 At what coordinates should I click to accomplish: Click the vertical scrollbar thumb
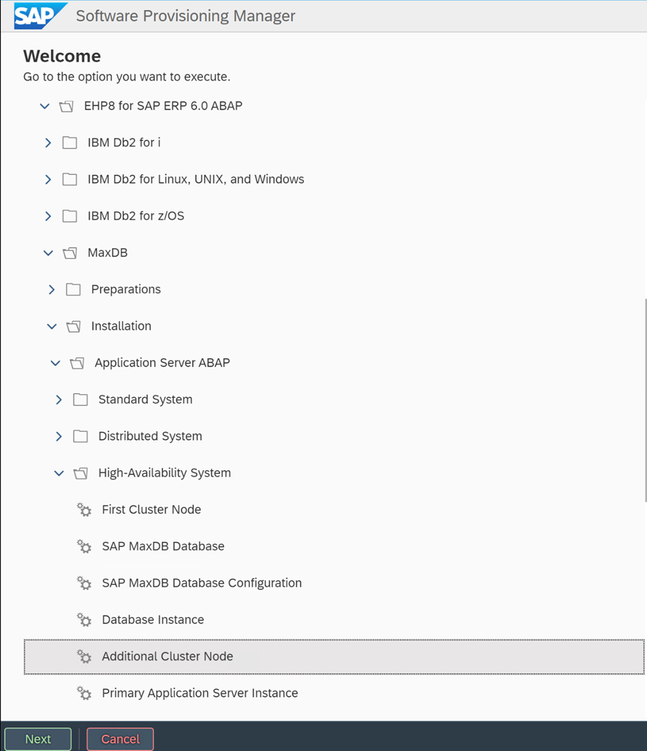[642, 400]
